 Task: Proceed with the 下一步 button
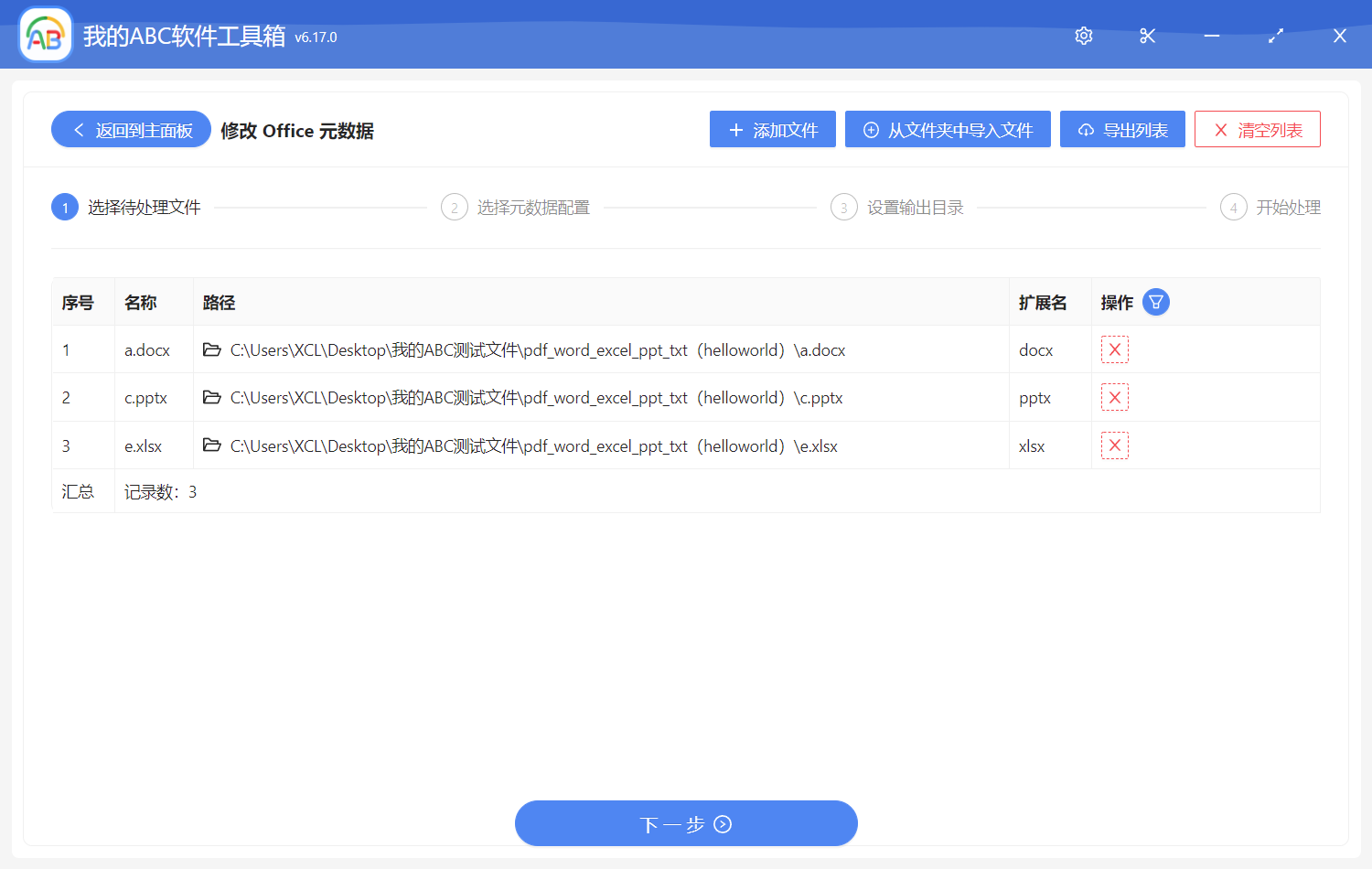coord(686,823)
